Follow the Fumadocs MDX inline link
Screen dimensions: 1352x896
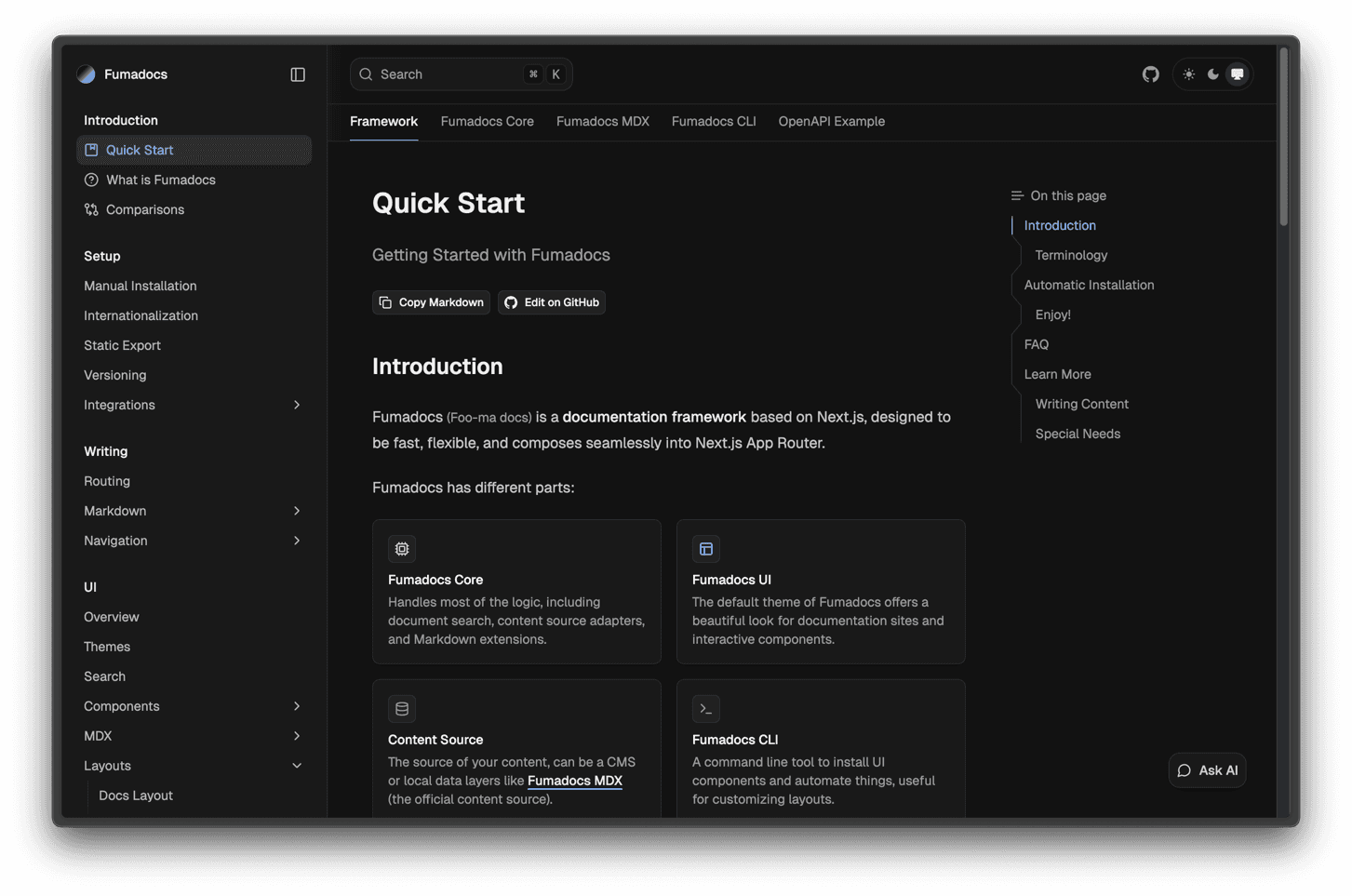click(574, 781)
